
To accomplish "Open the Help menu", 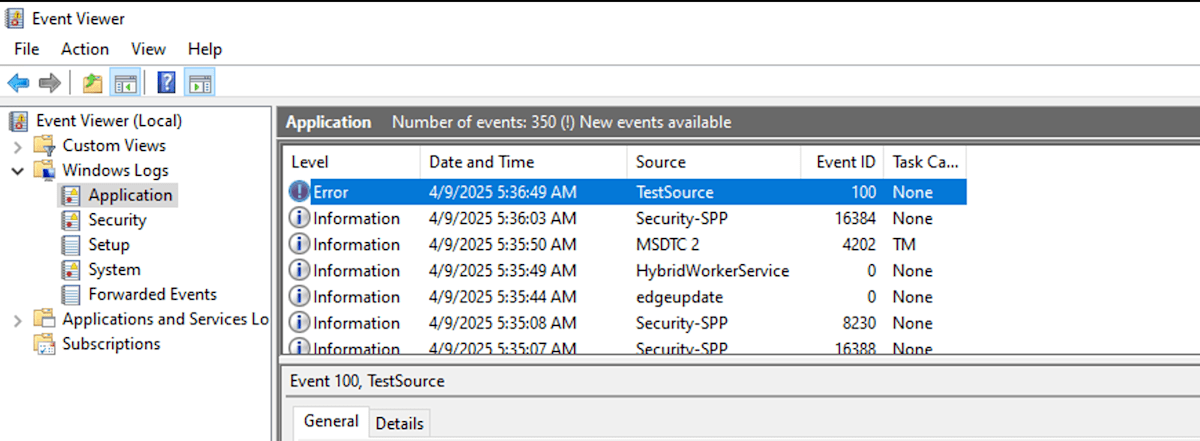I will click(x=205, y=49).
